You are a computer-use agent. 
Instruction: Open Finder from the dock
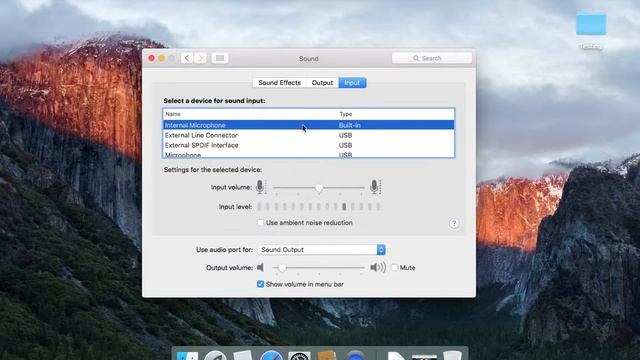(x=187, y=356)
